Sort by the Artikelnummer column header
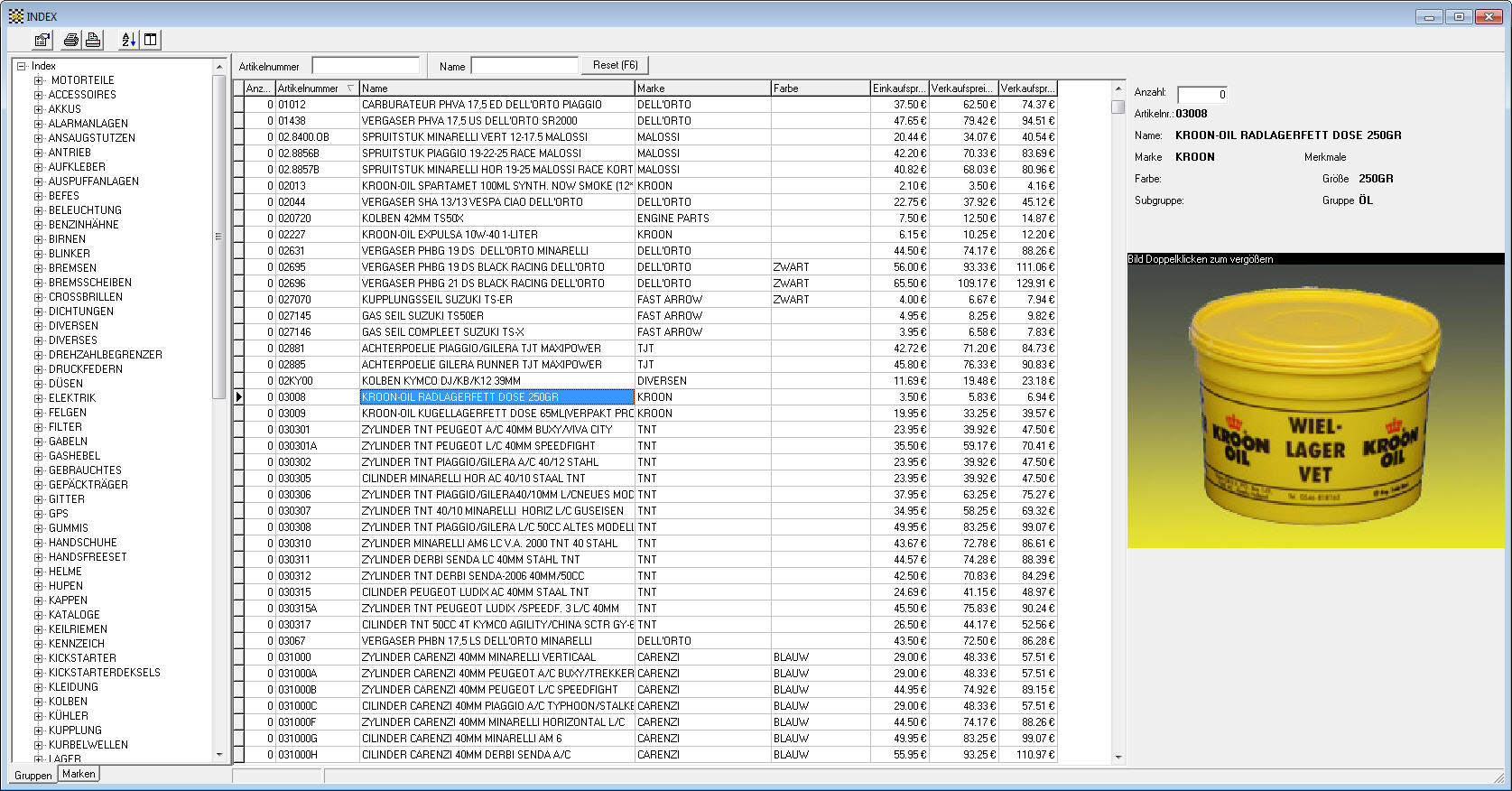 [317, 88]
